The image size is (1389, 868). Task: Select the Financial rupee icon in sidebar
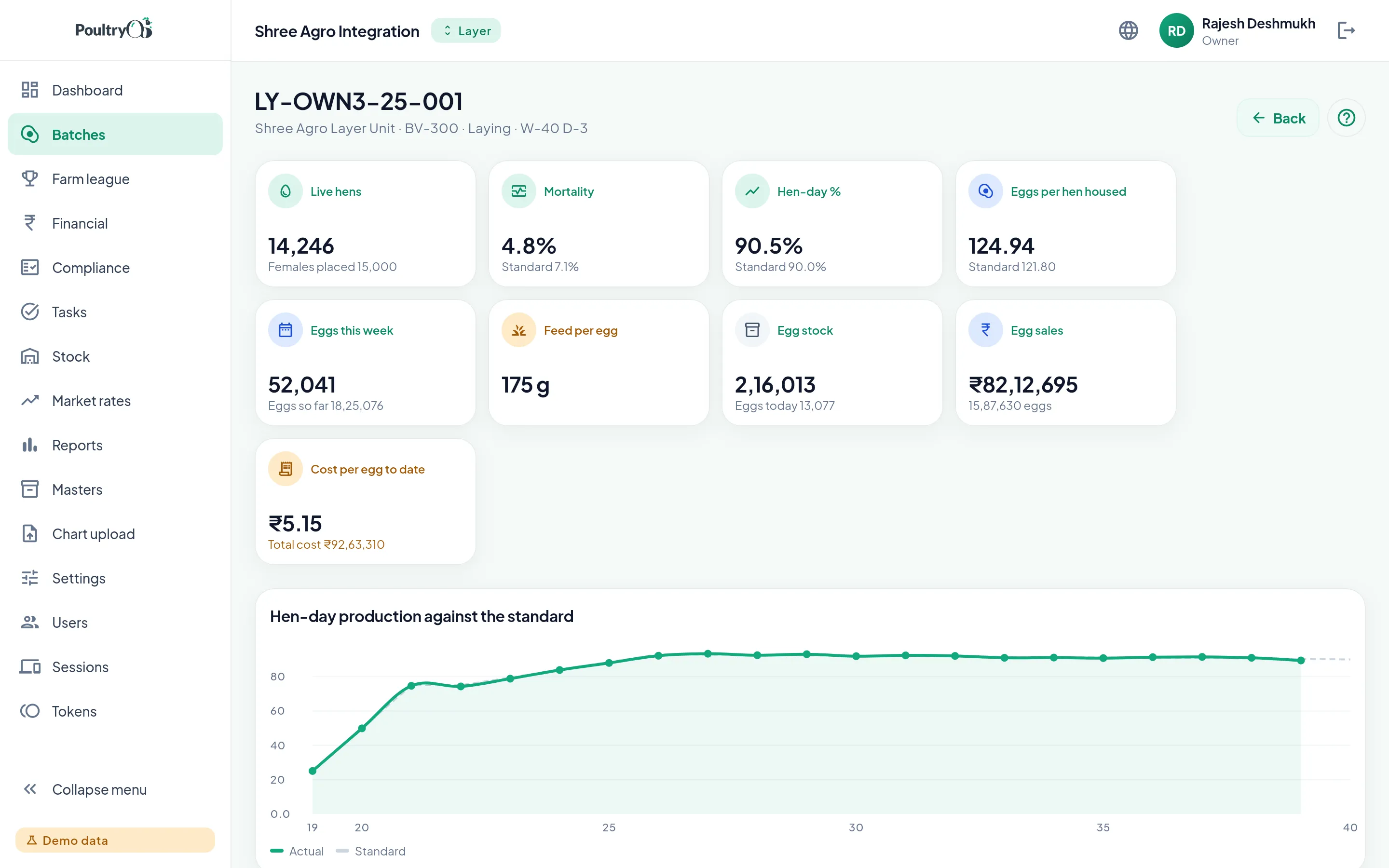pyautogui.click(x=30, y=223)
